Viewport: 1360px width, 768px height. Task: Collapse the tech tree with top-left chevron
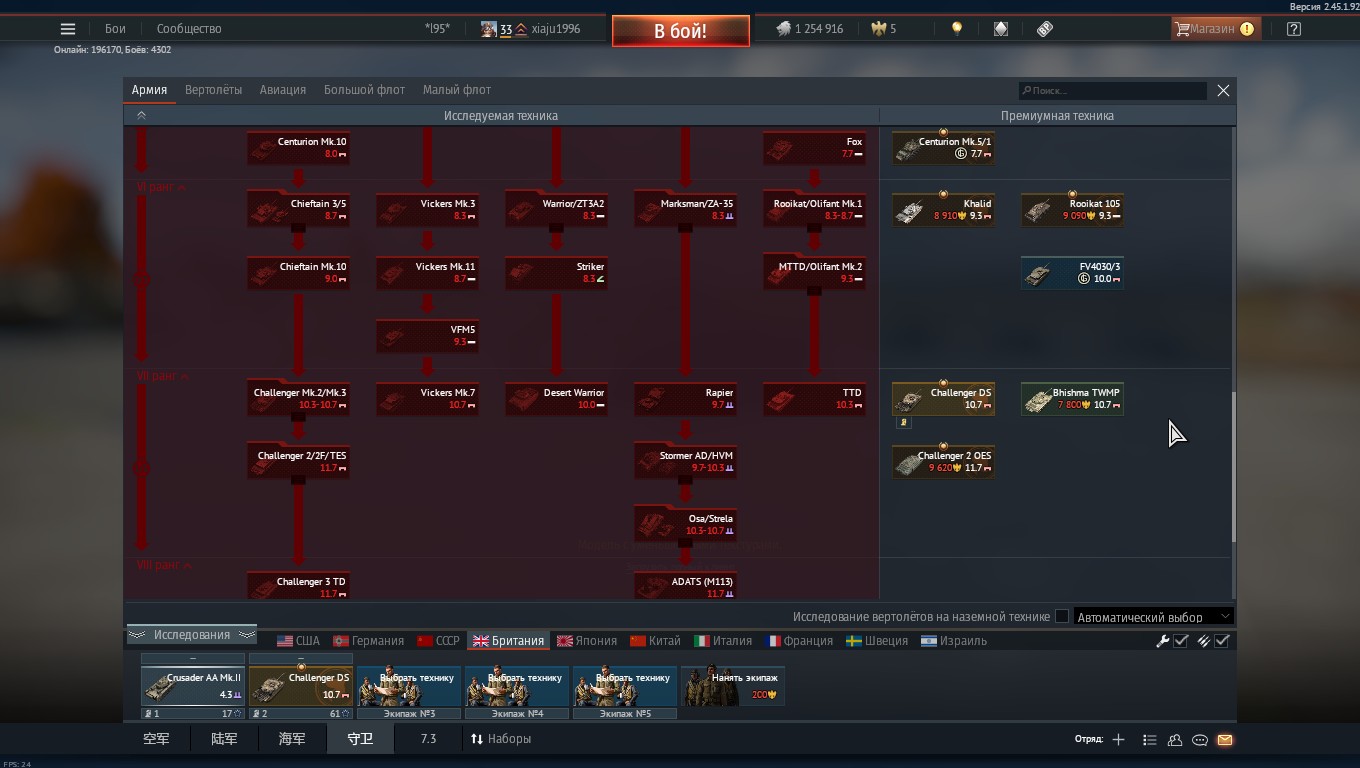tap(141, 116)
